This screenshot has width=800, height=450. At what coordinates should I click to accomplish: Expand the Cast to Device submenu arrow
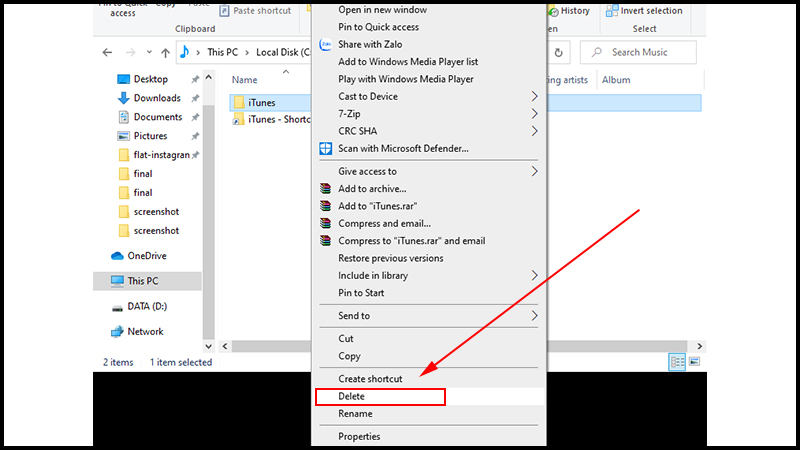point(534,96)
